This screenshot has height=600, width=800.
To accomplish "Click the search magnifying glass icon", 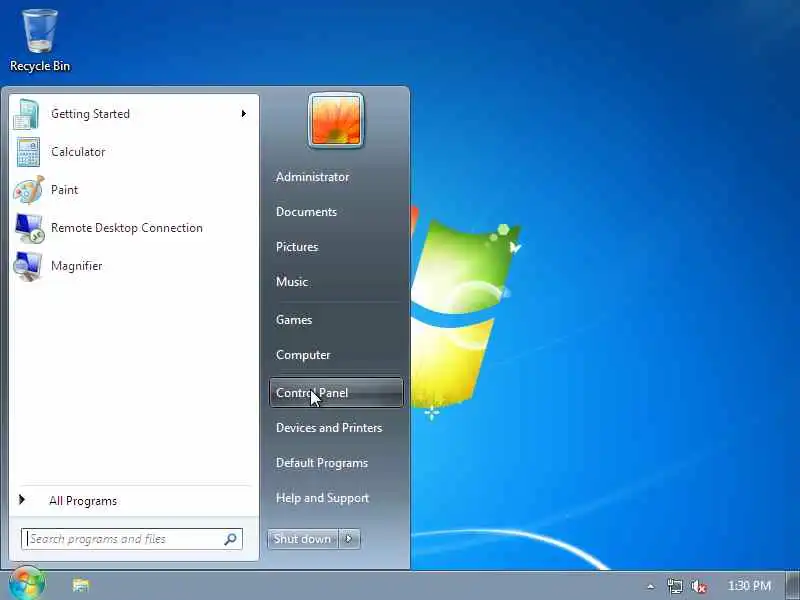I will (x=230, y=539).
